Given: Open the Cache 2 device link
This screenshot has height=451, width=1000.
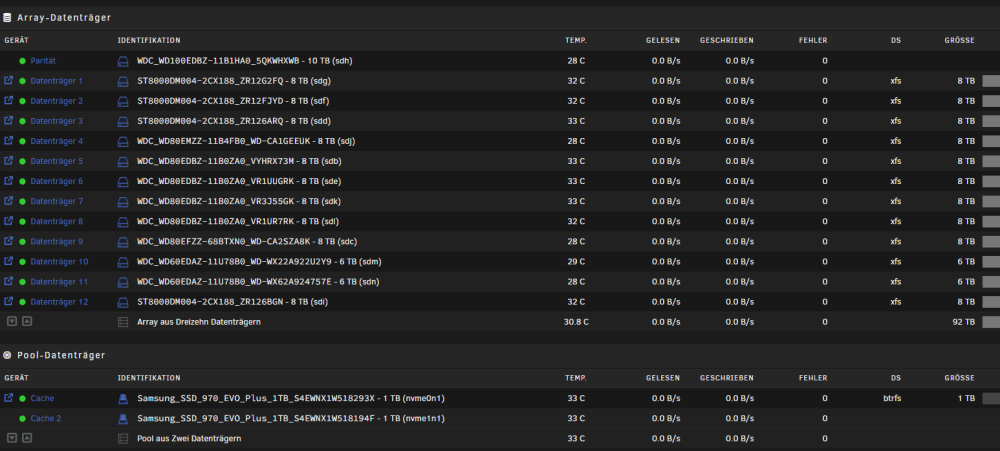Looking at the screenshot, I should [46, 418].
